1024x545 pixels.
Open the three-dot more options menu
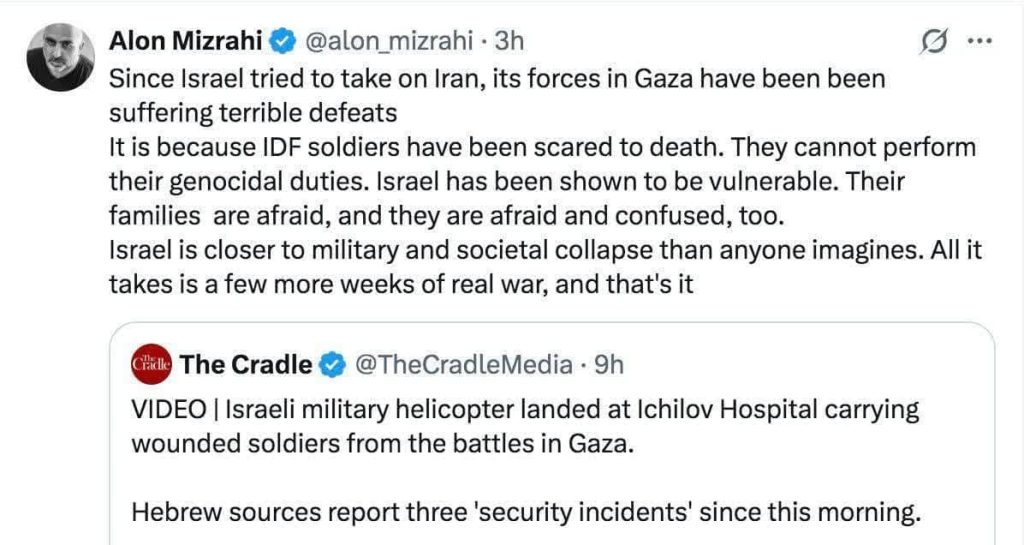pyautogui.click(x=981, y=42)
